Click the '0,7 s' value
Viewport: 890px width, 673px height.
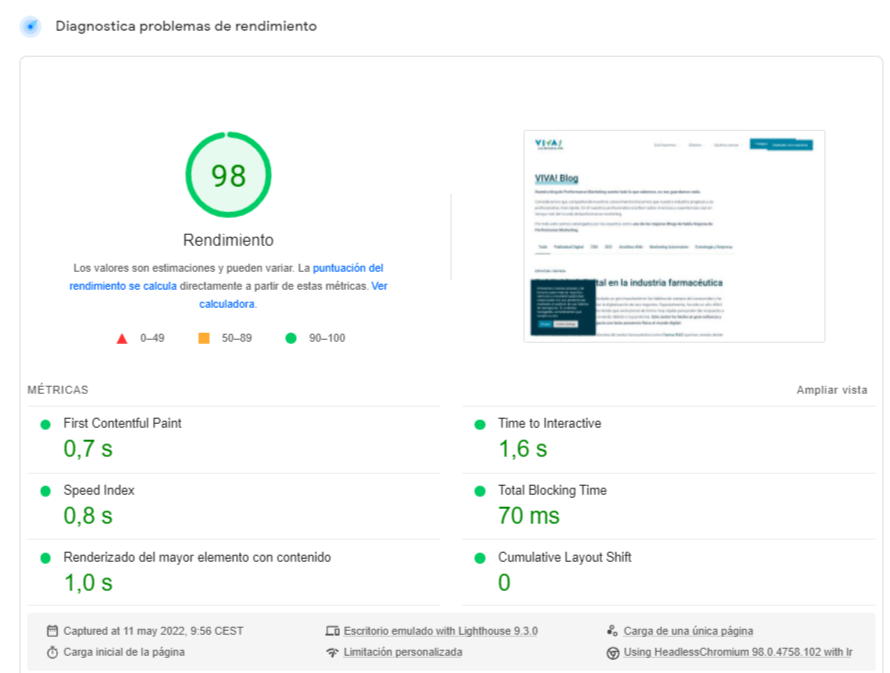[x=88, y=449]
